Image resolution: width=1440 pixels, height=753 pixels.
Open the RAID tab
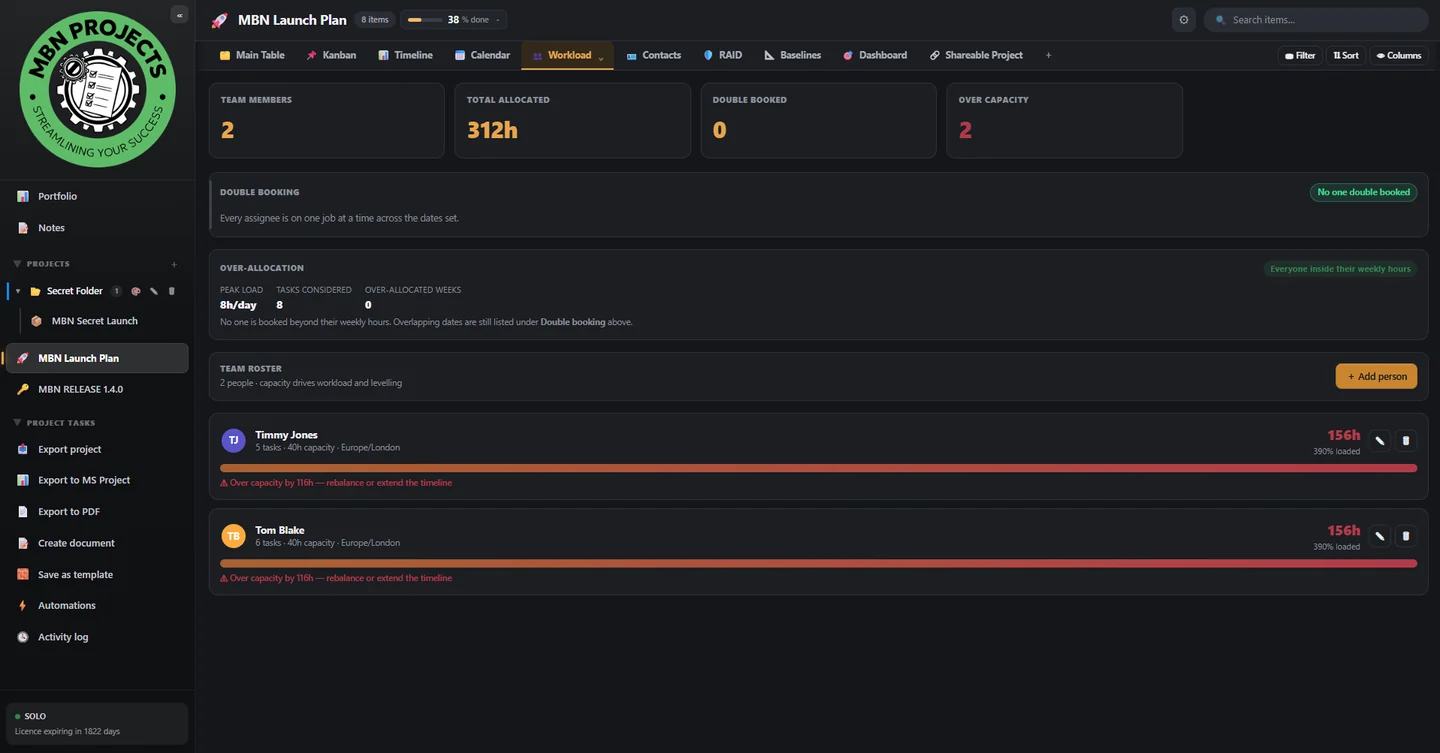tap(722, 55)
